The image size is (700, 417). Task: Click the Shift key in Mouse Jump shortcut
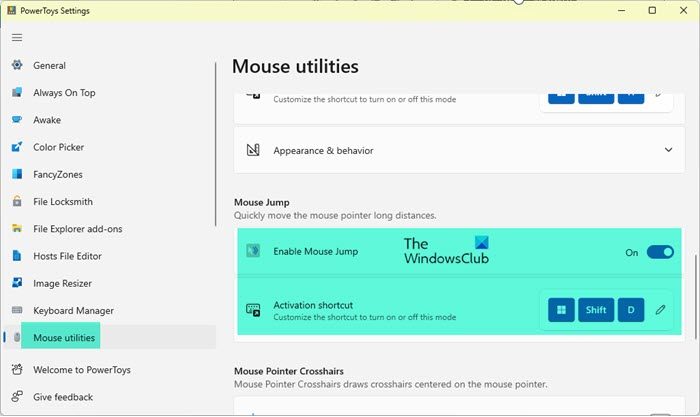click(596, 310)
